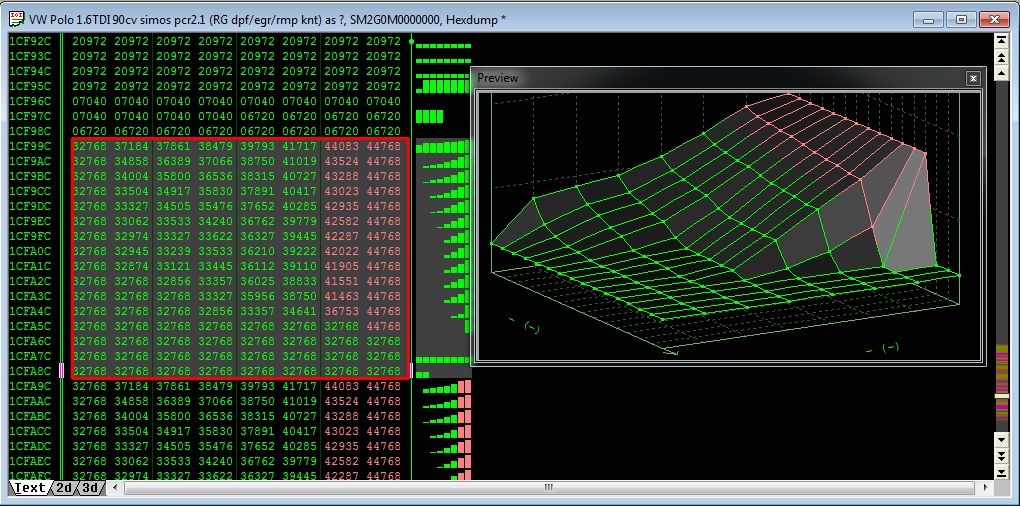1020x506 pixels.
Task: Select cell 43524 in row 1CFAAC
Action: 342,401
